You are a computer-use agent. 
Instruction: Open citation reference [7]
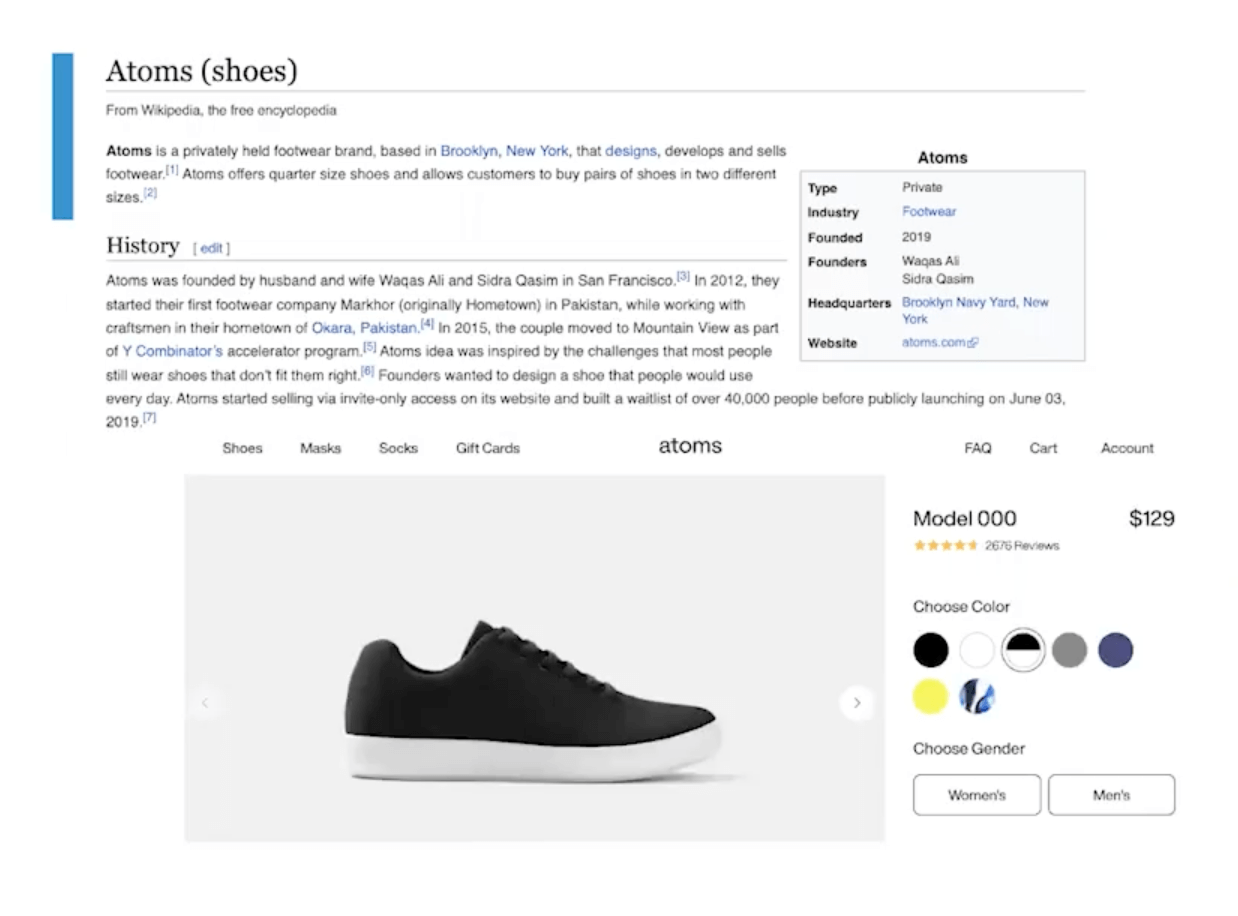click(149, 418)
